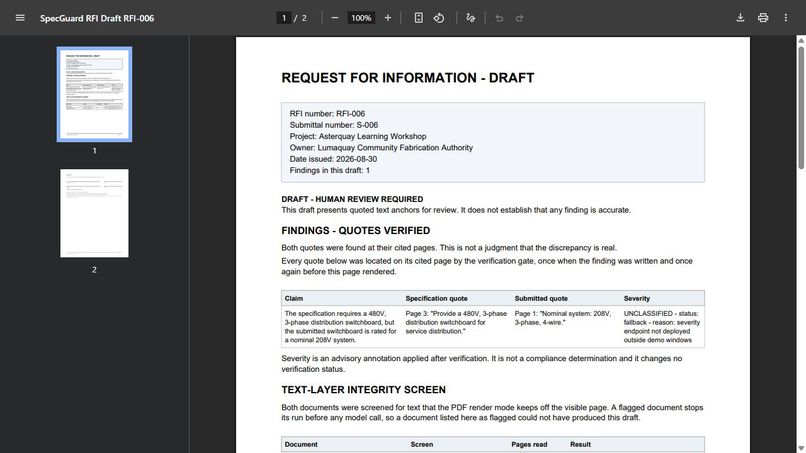Click the claim cell about 480V switchboard

pyautogui.click(x=341, y=327)
